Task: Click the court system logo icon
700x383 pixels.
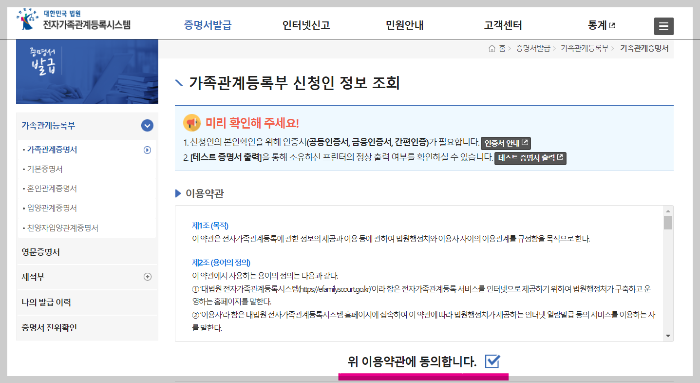Action: point(28,19)
